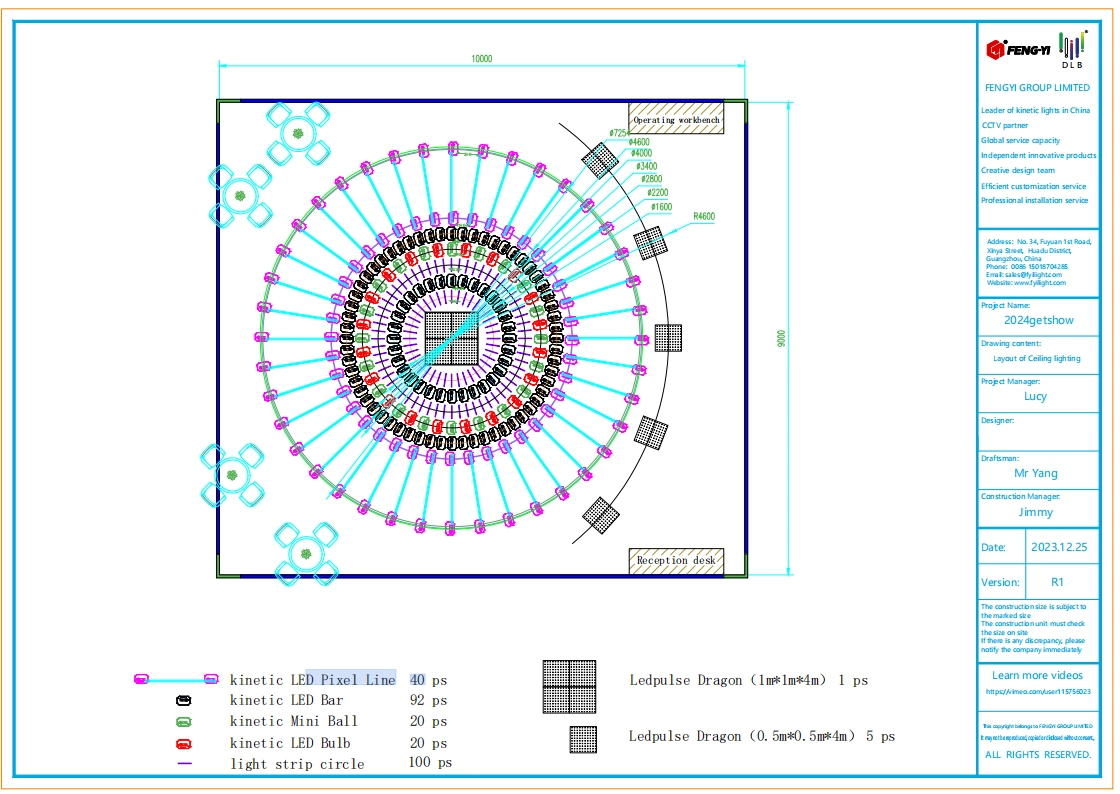Click the purple light strip circle legend symbol

pos(184,765)
